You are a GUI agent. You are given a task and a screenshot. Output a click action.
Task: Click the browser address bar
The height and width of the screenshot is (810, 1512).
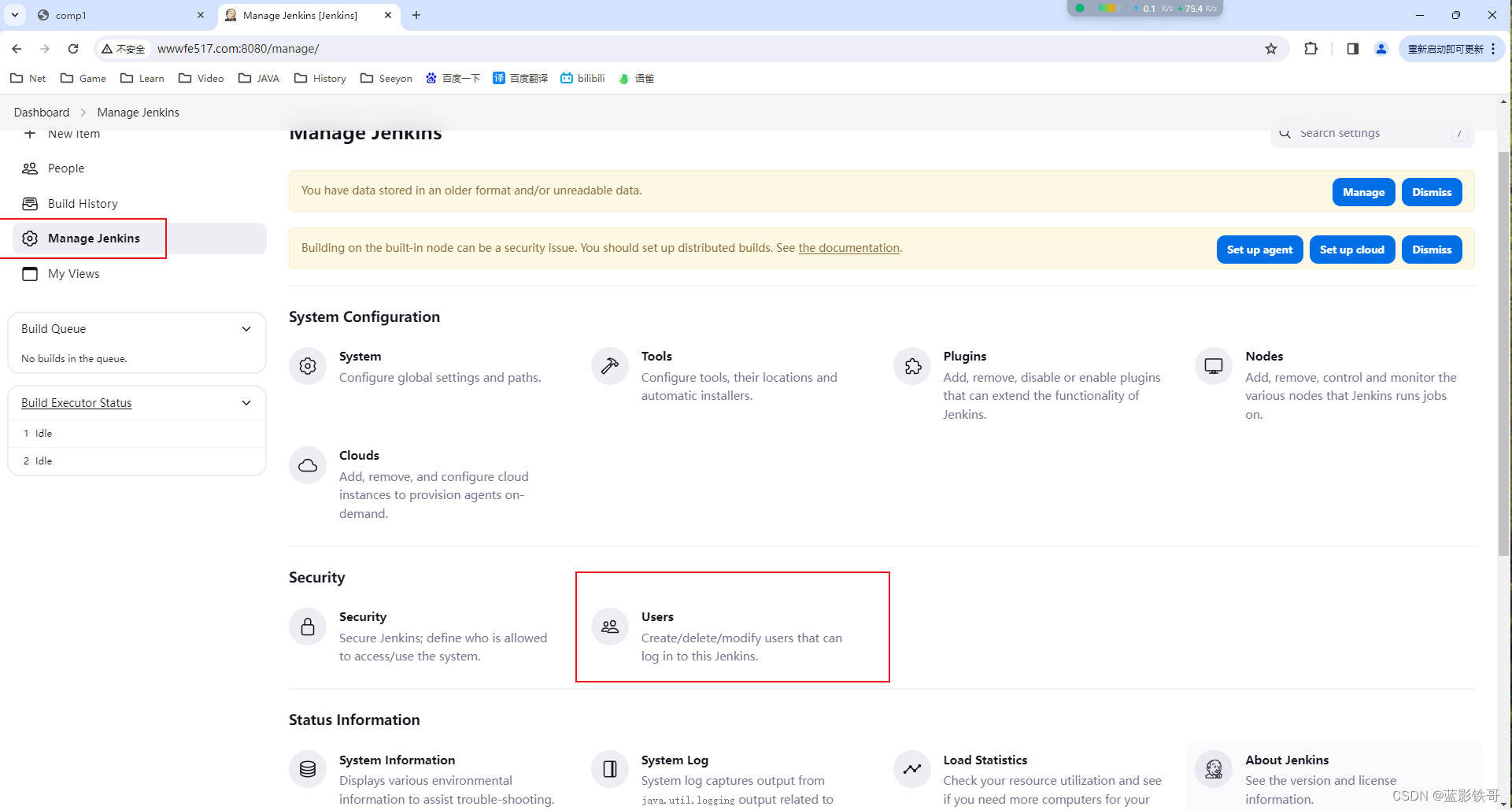pos(693,49)
